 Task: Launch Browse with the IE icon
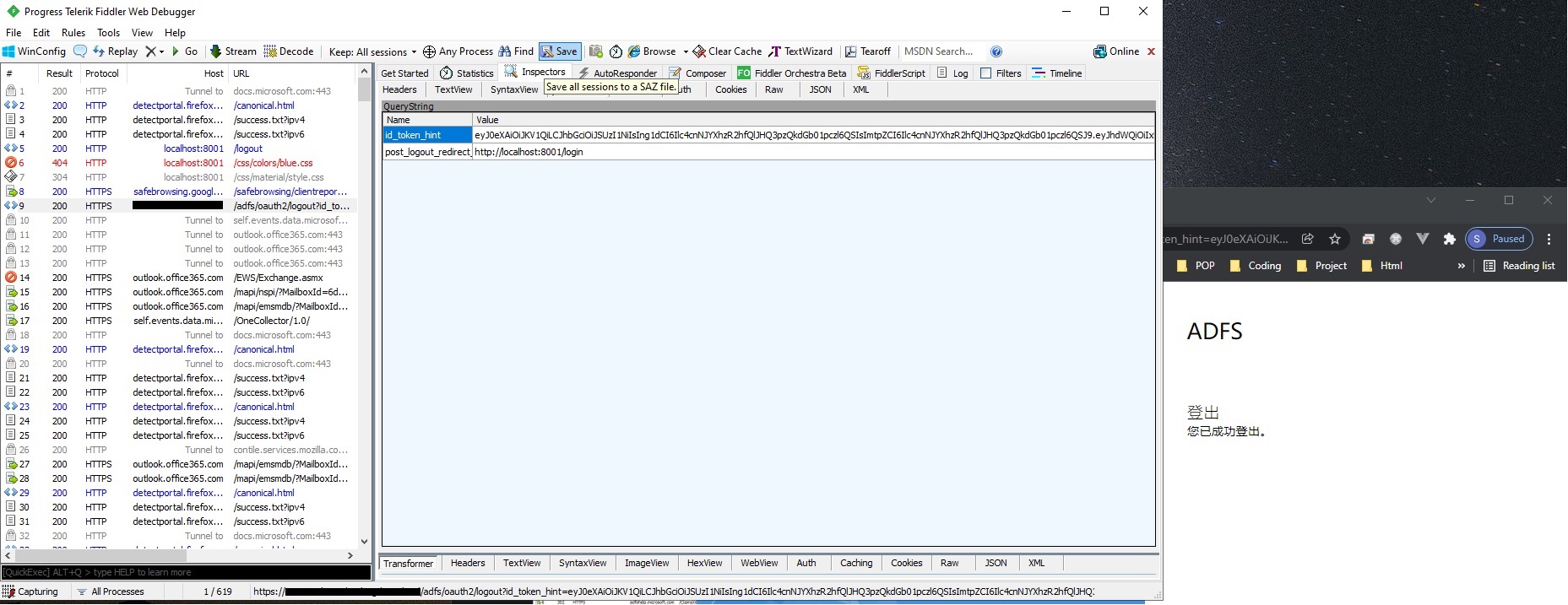[652, 51]
